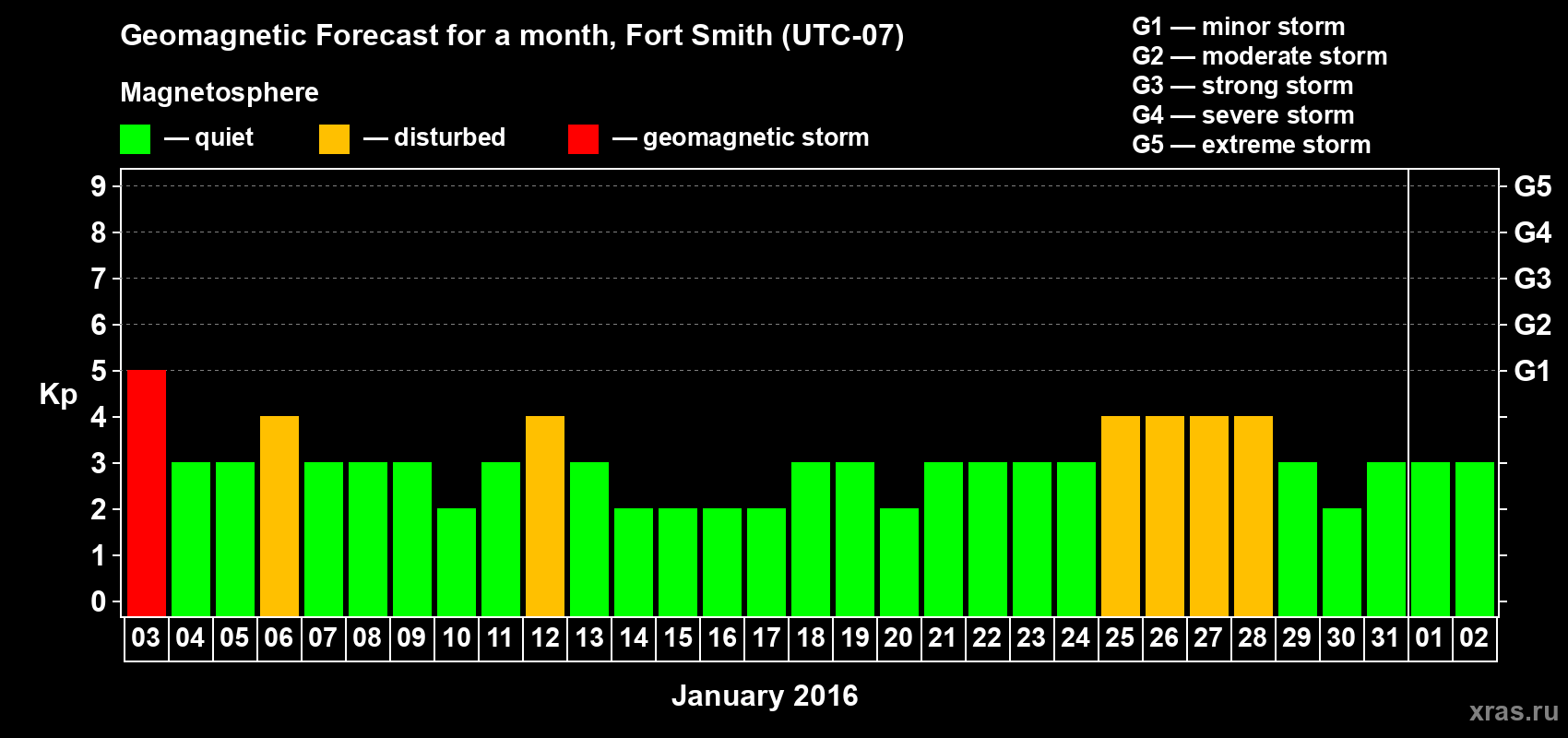The width and height of the screenshot is (1568, 738).
Task: Click the green bar for day 30
Action: point(1342,562)
